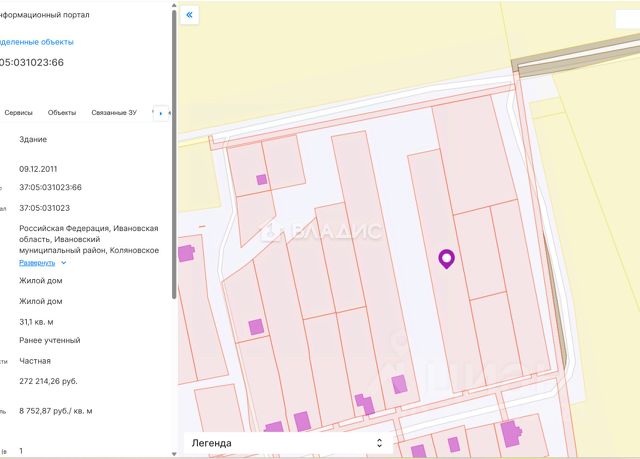Select the date 09.12.2011
This screenshot has height=459, width=640.
coord(38,169)
